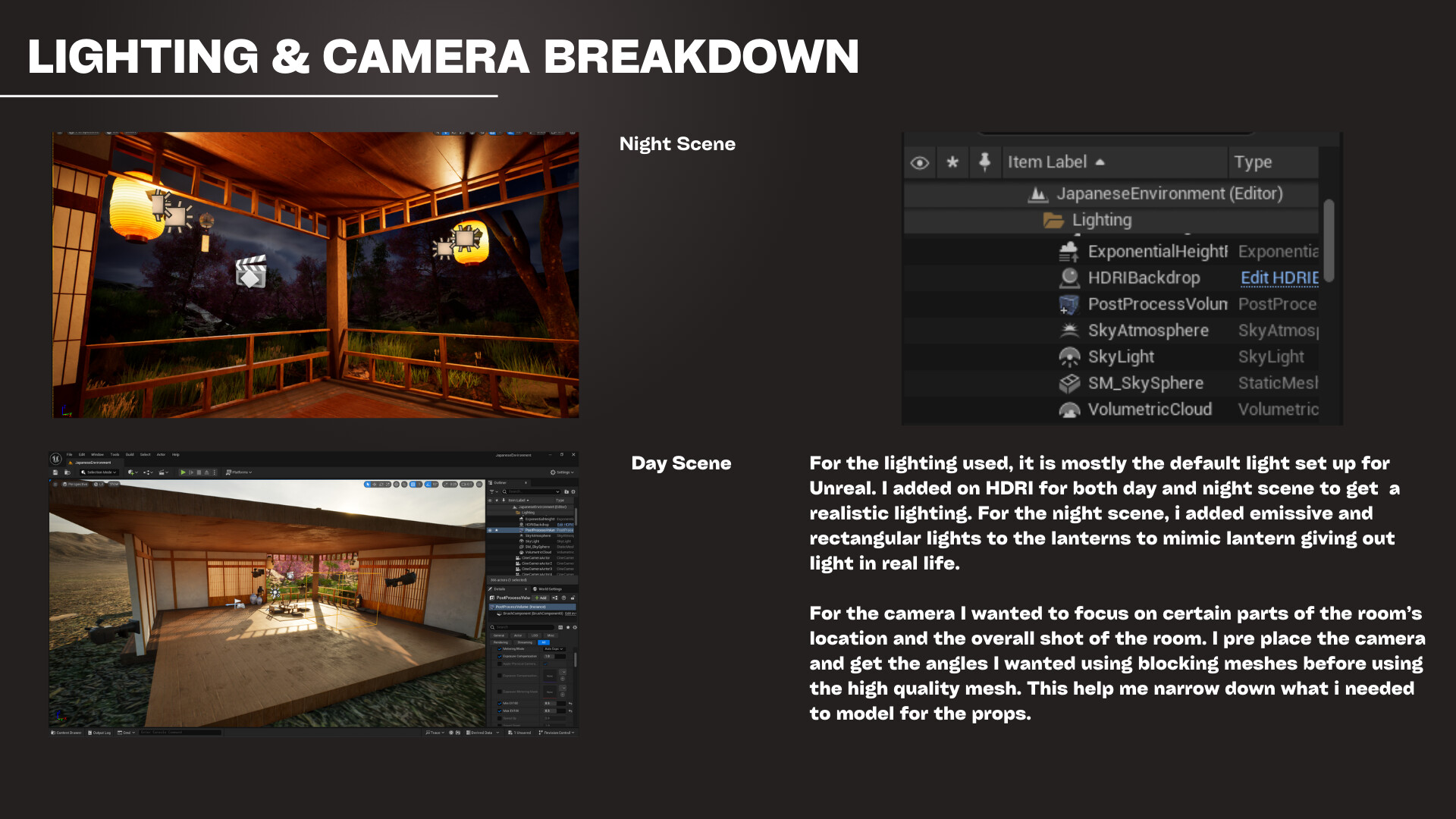This screenshot has height=819, width=1456.
Task: Toggle the Metering Mode checkbox
Action: point(499,649)
